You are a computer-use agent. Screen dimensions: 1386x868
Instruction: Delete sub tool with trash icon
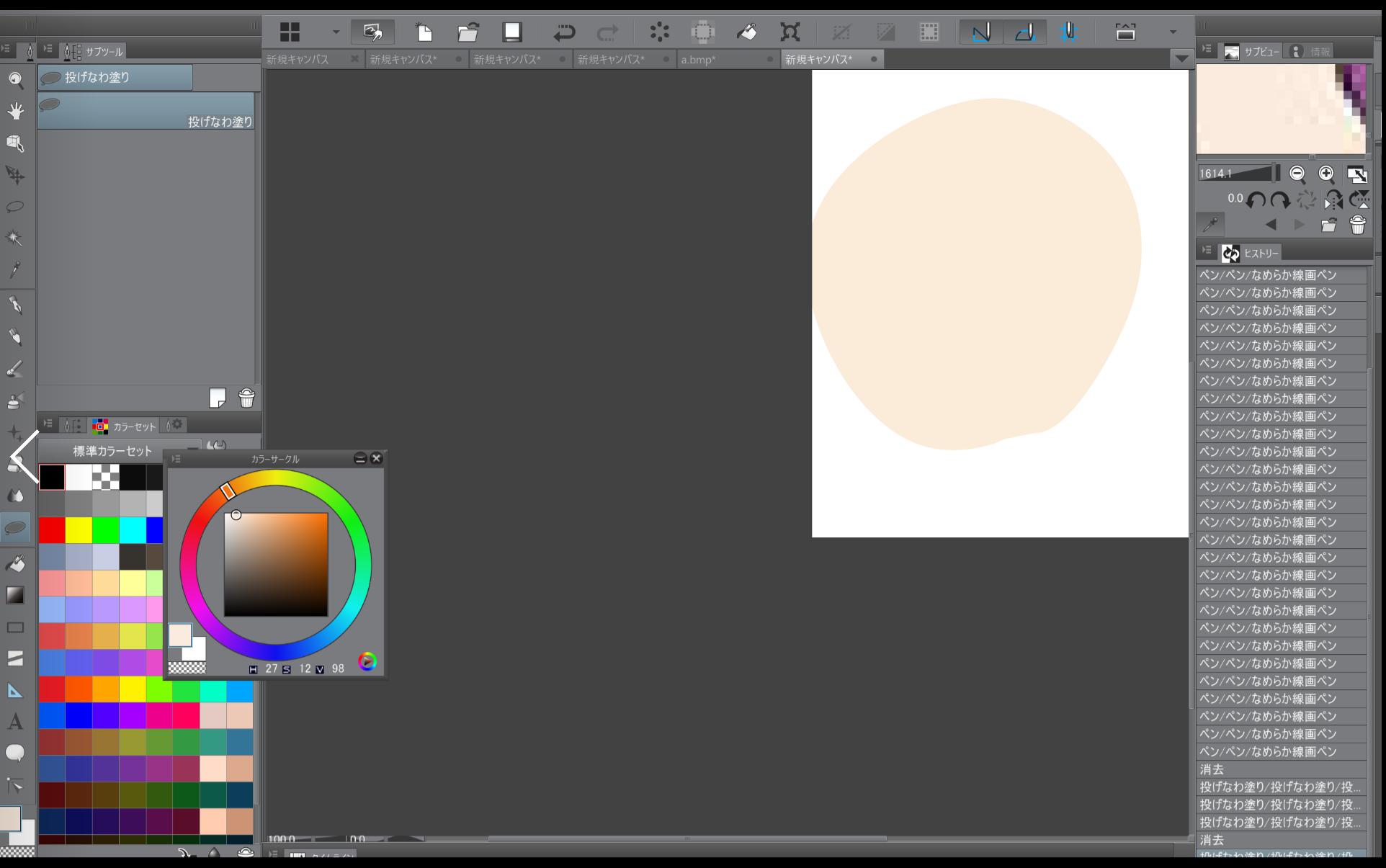click(246, 398)
